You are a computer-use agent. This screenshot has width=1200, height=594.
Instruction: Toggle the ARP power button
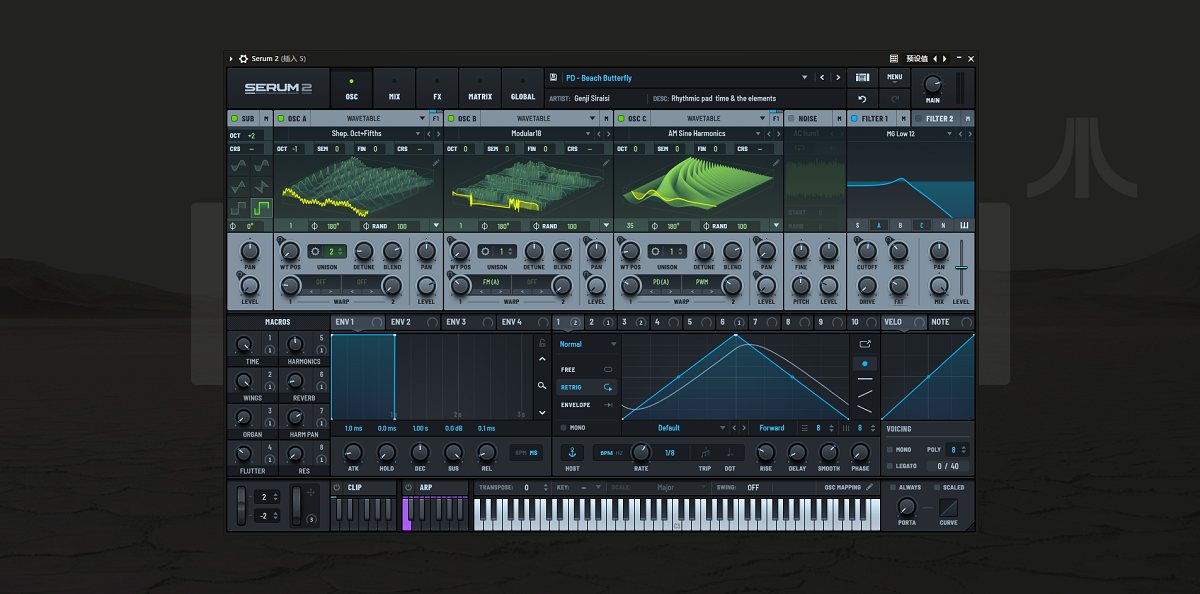tap(407, 487)
